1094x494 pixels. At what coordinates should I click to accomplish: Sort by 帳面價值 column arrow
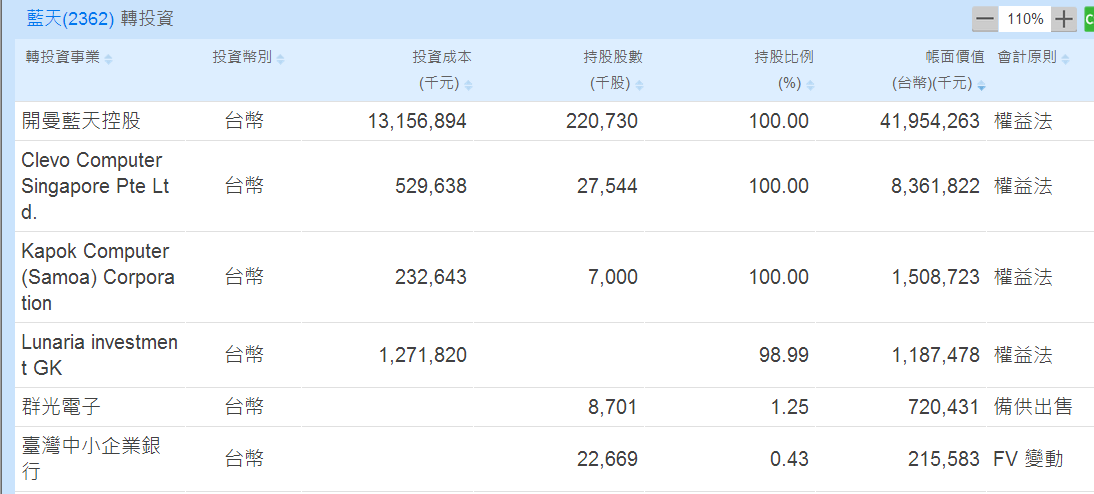(x=981, y=85)
